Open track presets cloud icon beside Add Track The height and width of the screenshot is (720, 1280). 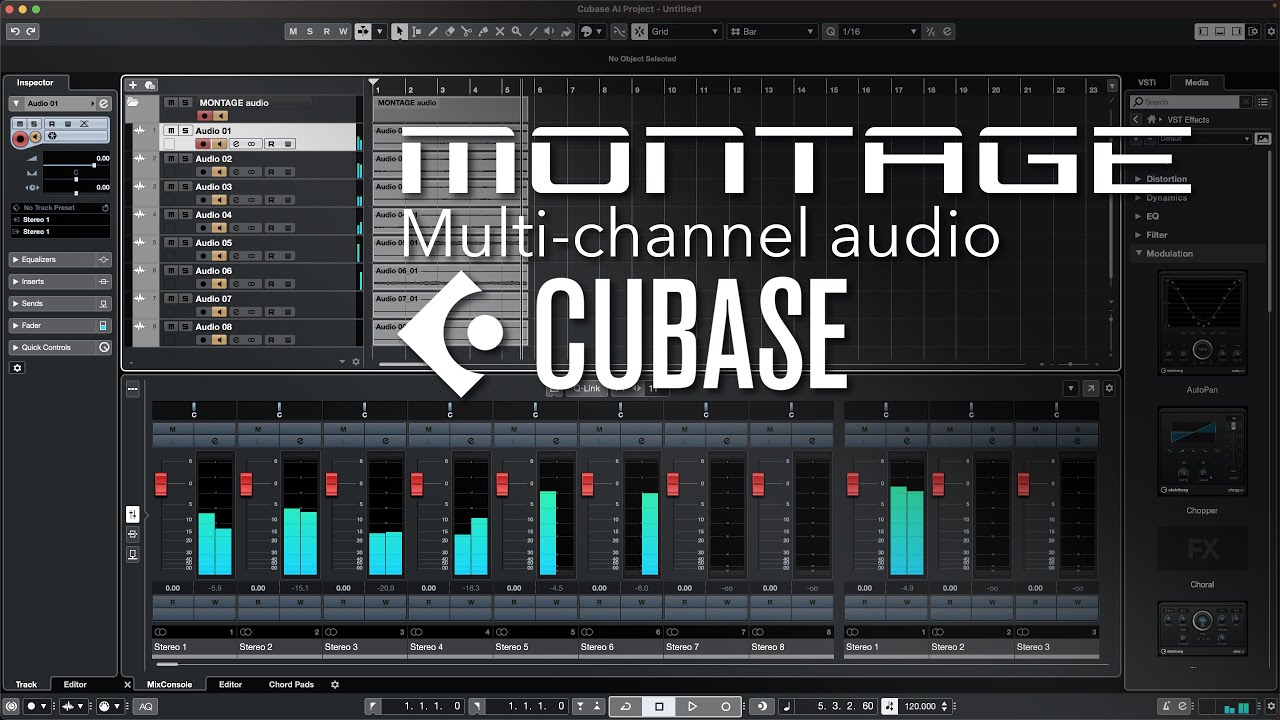(150, 85)
